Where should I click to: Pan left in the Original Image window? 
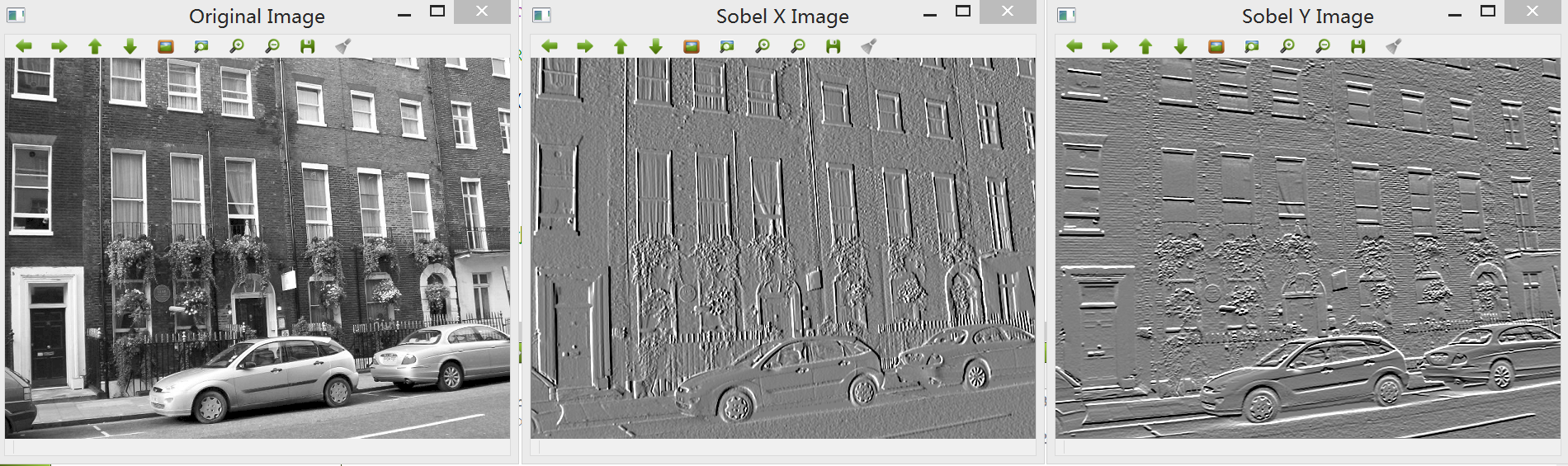point(24,46)
